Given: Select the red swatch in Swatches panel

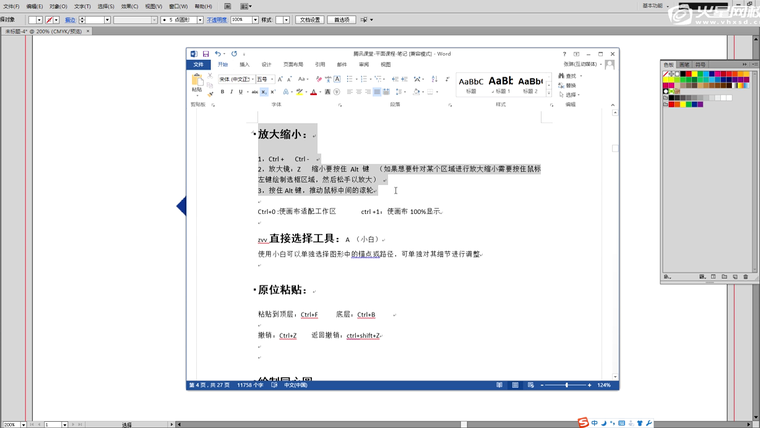Looking at the screenshot, I should tap(690, 74).
